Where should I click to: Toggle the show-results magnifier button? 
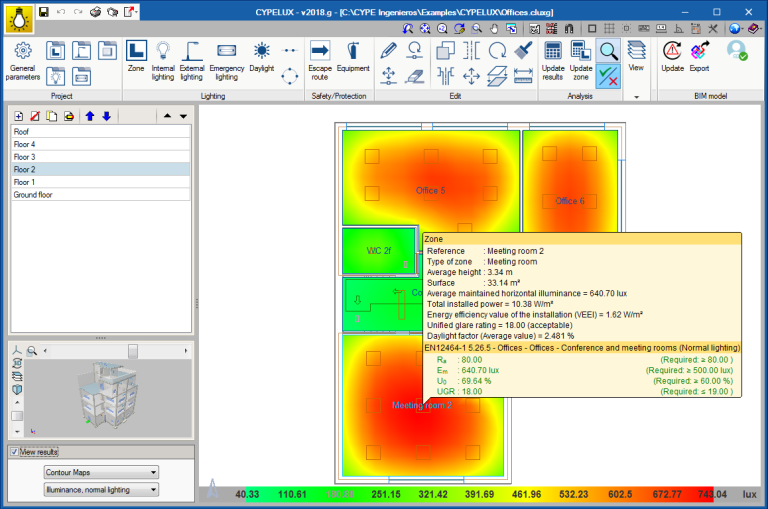click(x=607, y=51)
